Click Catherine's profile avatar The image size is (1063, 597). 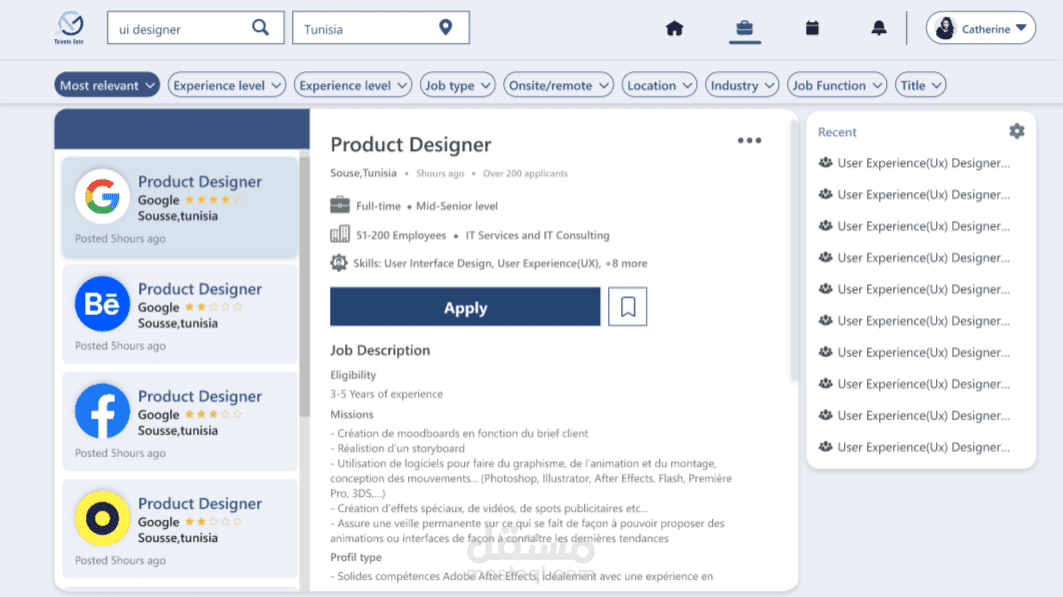(x=945, y=28)
